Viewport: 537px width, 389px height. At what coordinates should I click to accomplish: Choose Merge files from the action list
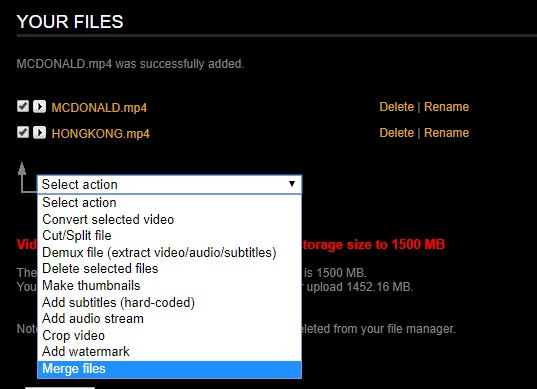[170, 369]
